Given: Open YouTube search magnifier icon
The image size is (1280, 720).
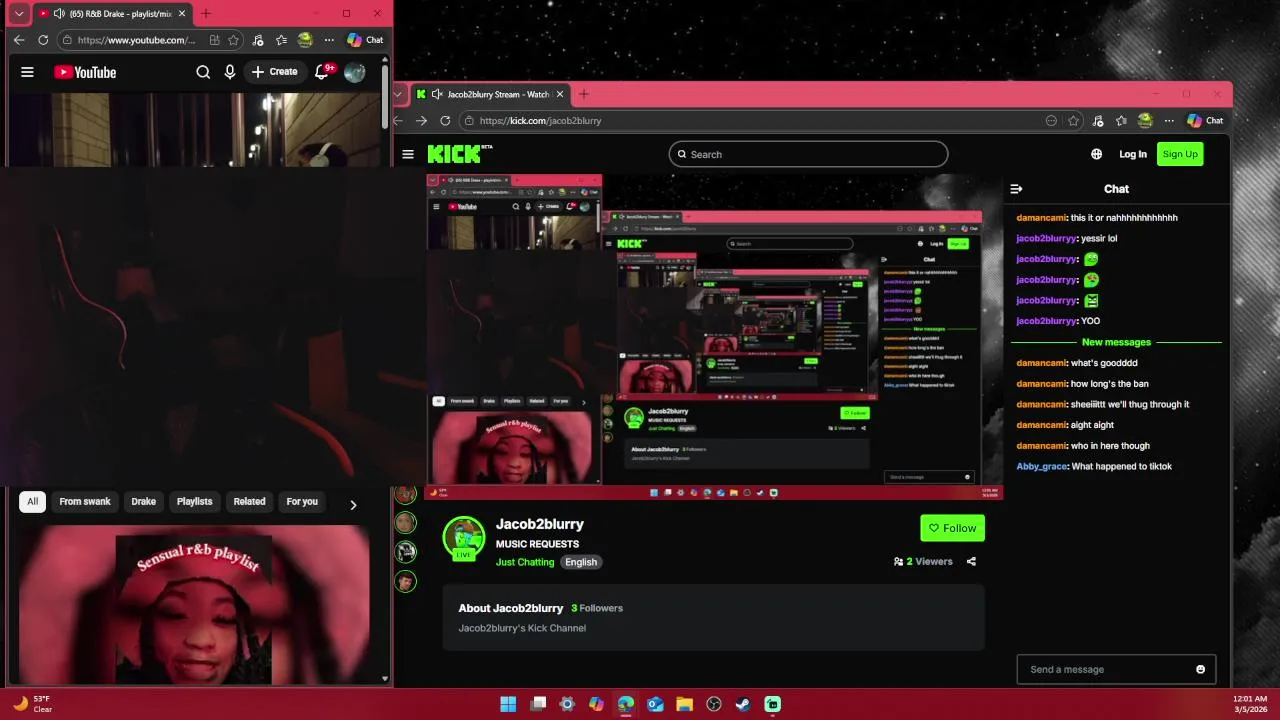Looking at the screenshot, I should 203,72.
